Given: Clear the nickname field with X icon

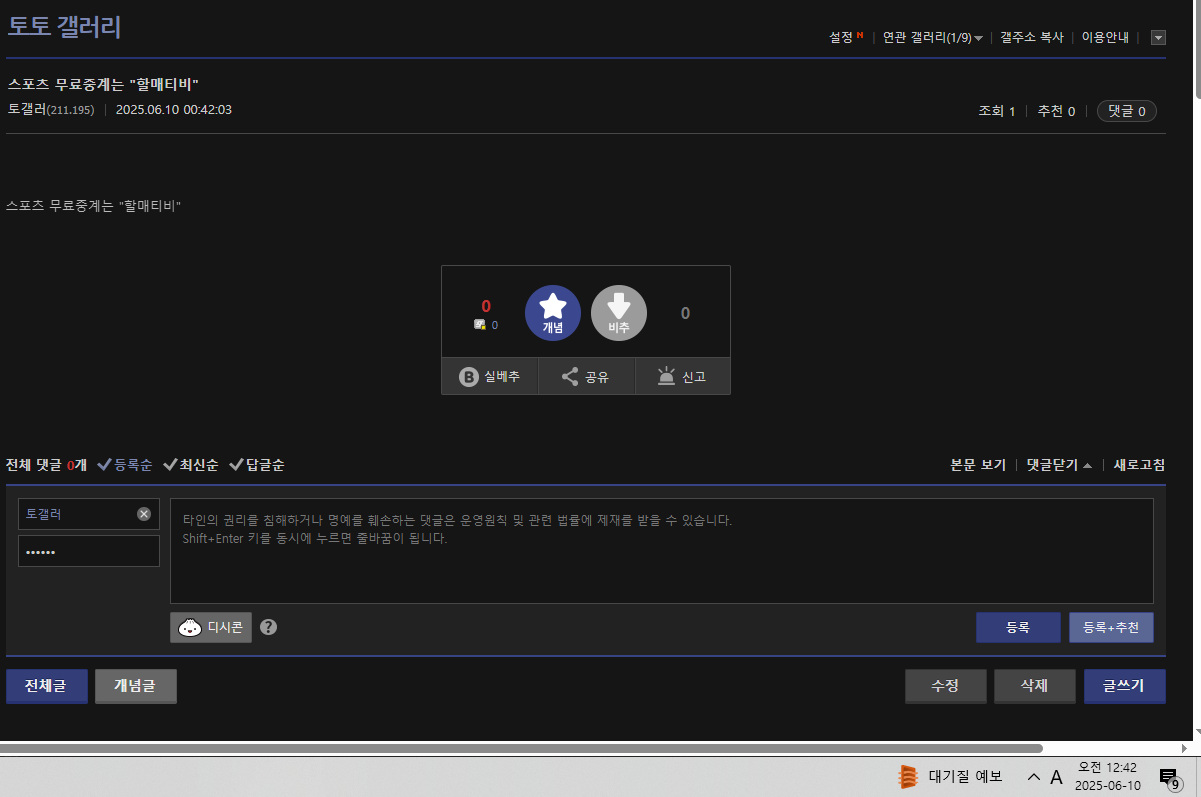Looking at the screenshot, I should tap(144, 514).
